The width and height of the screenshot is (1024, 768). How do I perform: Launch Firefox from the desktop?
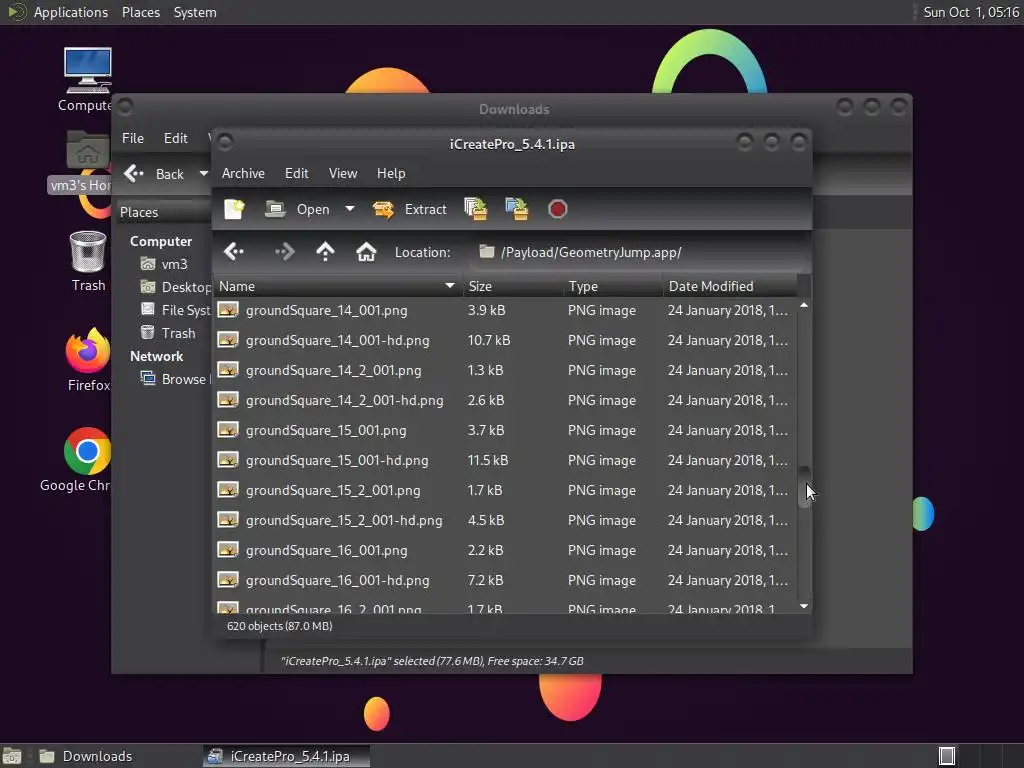88,360
